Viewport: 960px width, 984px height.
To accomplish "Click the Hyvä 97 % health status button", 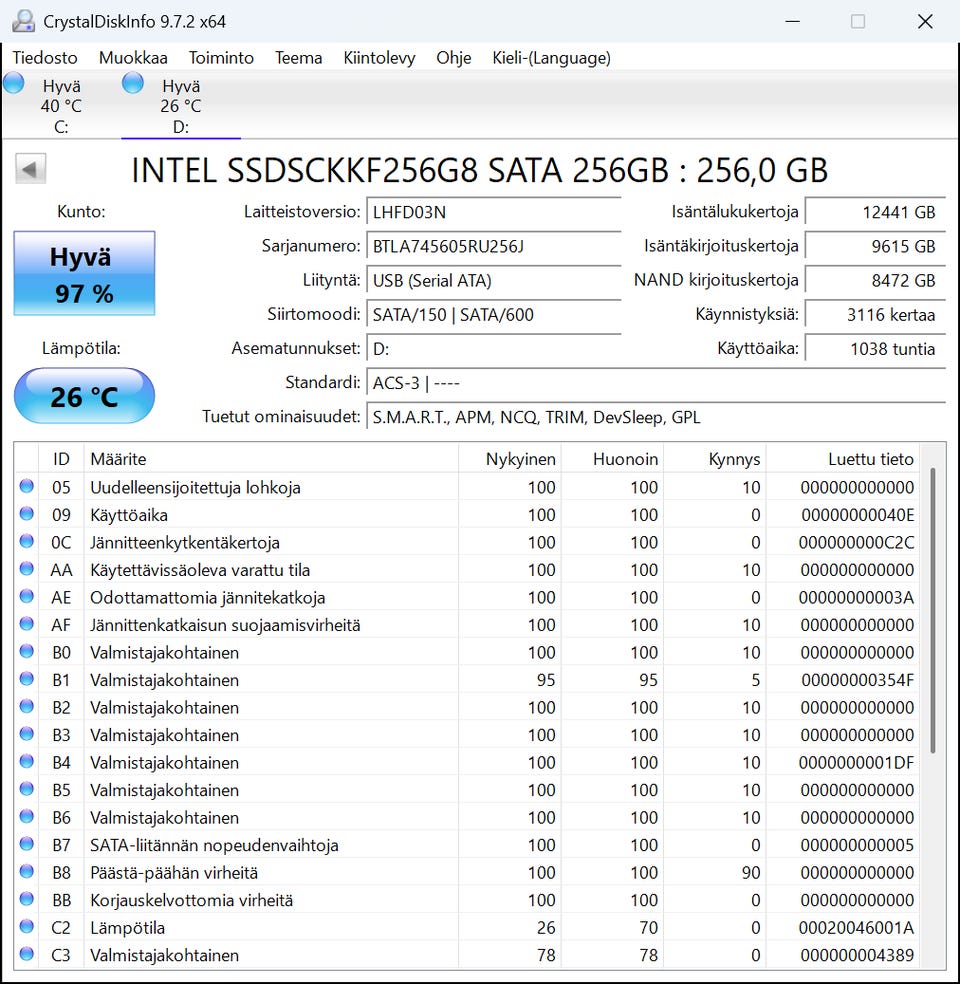I will pos(84,274).
